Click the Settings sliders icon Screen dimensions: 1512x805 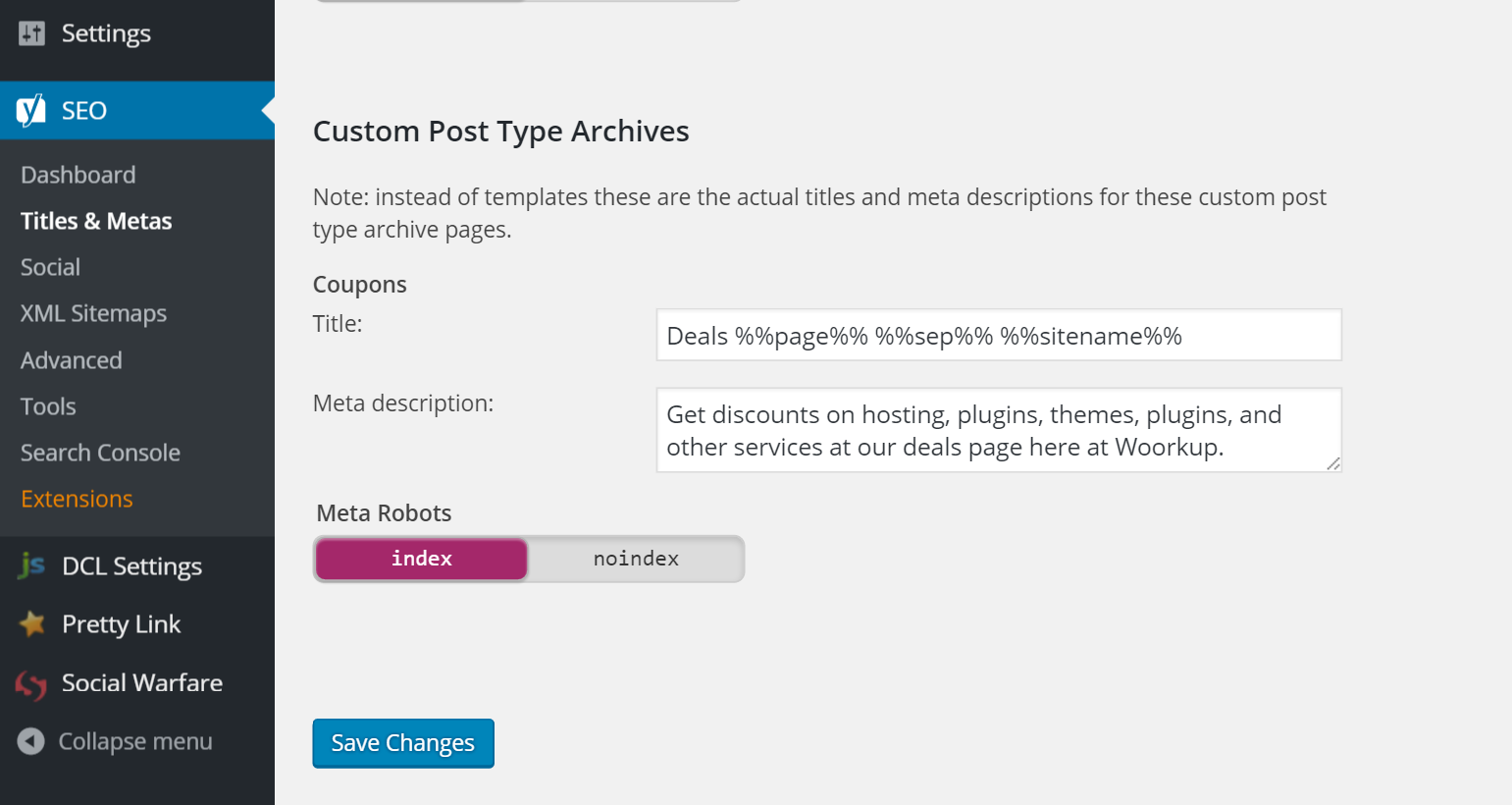click(x=31, y=33)
